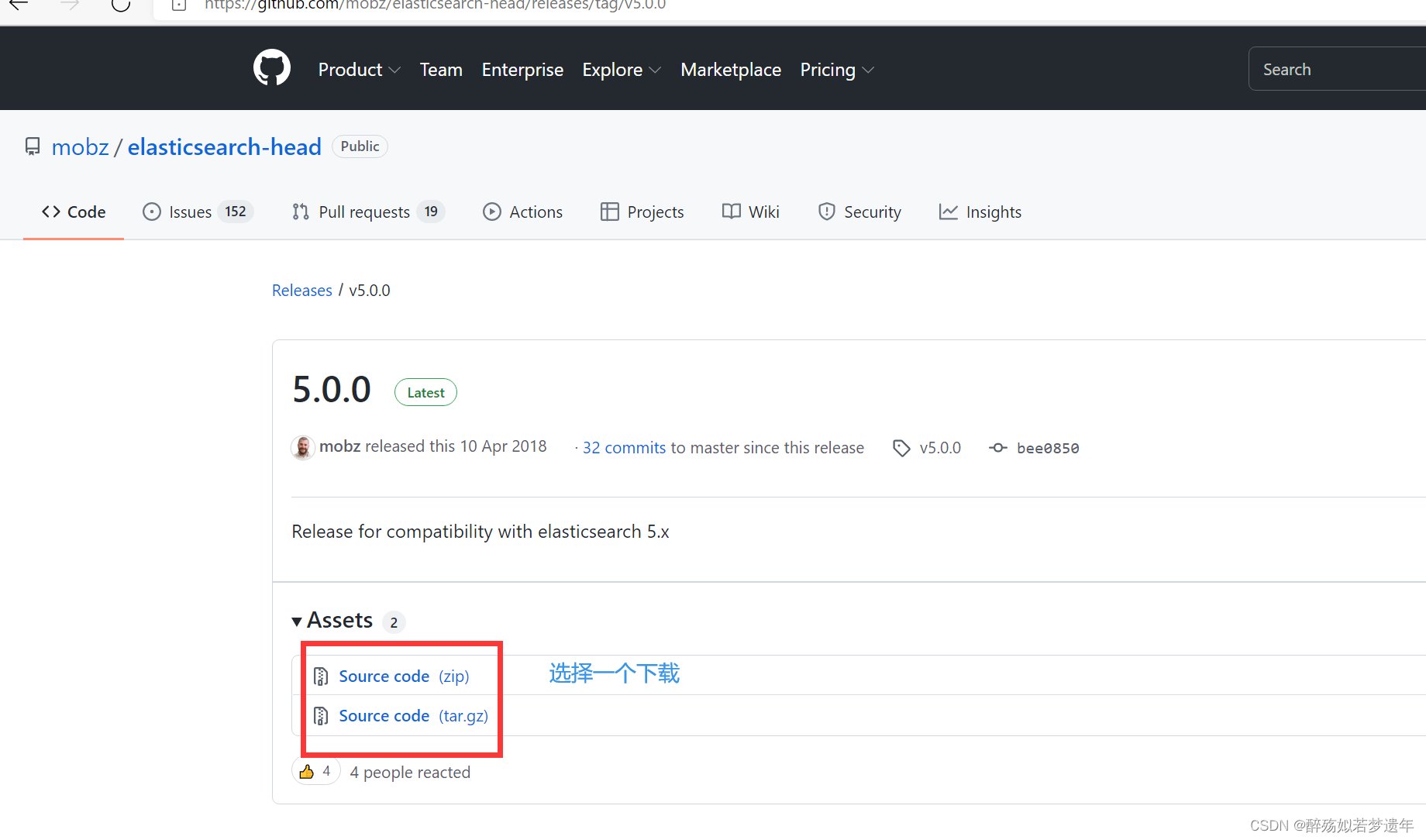Click the browser address bar URL

pos(435,5)
